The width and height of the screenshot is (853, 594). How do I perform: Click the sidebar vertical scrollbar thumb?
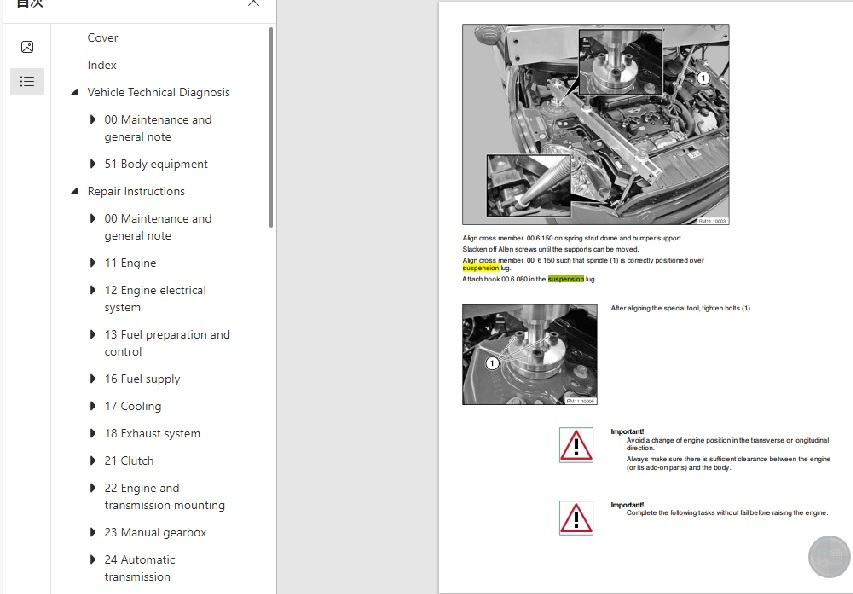(271, 127)
